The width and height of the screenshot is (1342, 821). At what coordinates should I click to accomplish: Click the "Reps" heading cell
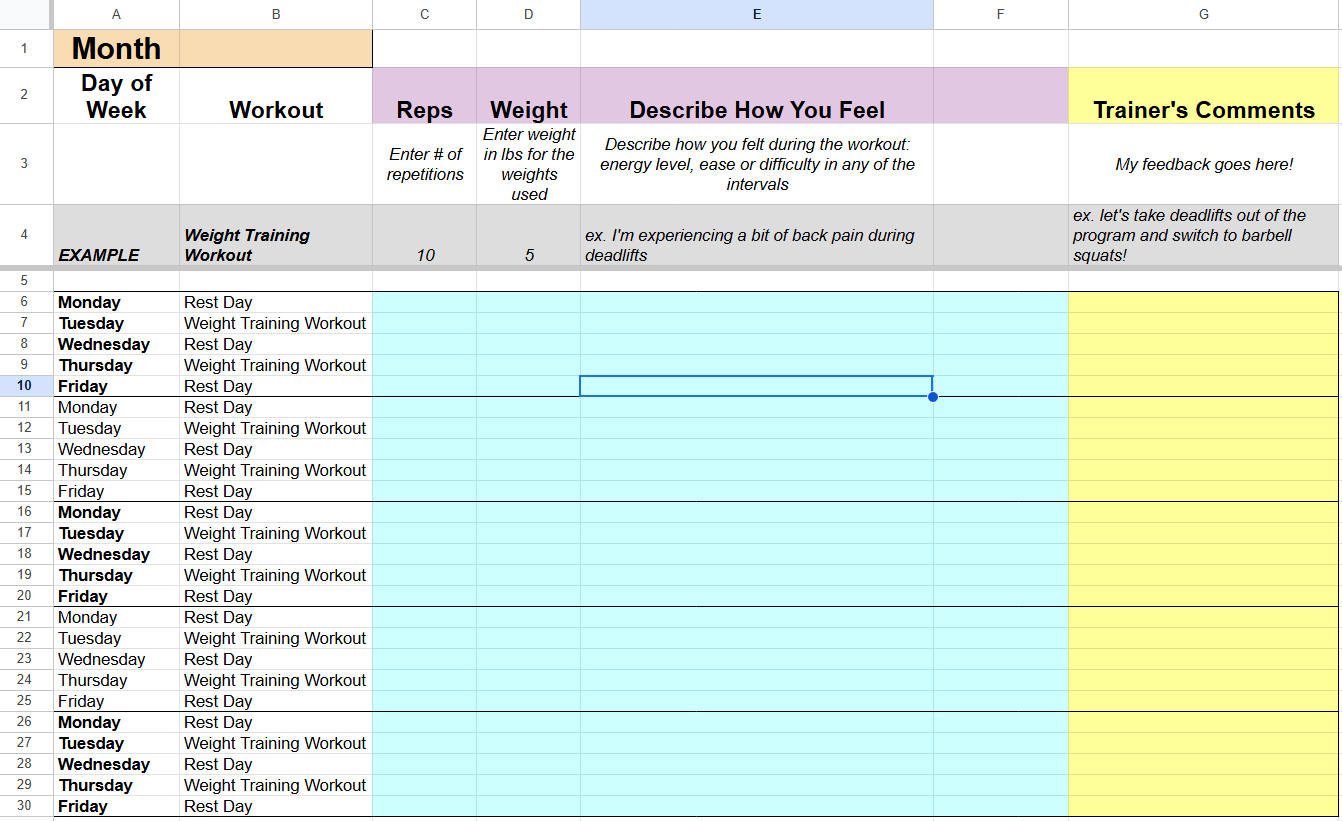coord(425,96)
